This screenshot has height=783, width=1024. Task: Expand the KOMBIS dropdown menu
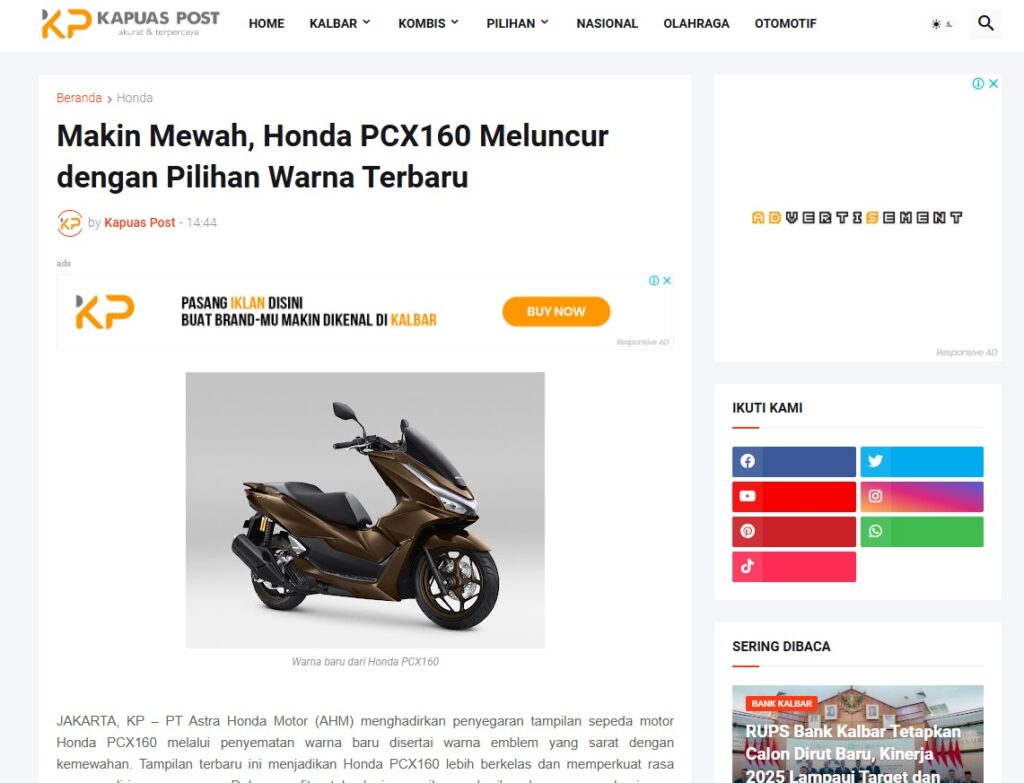[x=428, y=24]
